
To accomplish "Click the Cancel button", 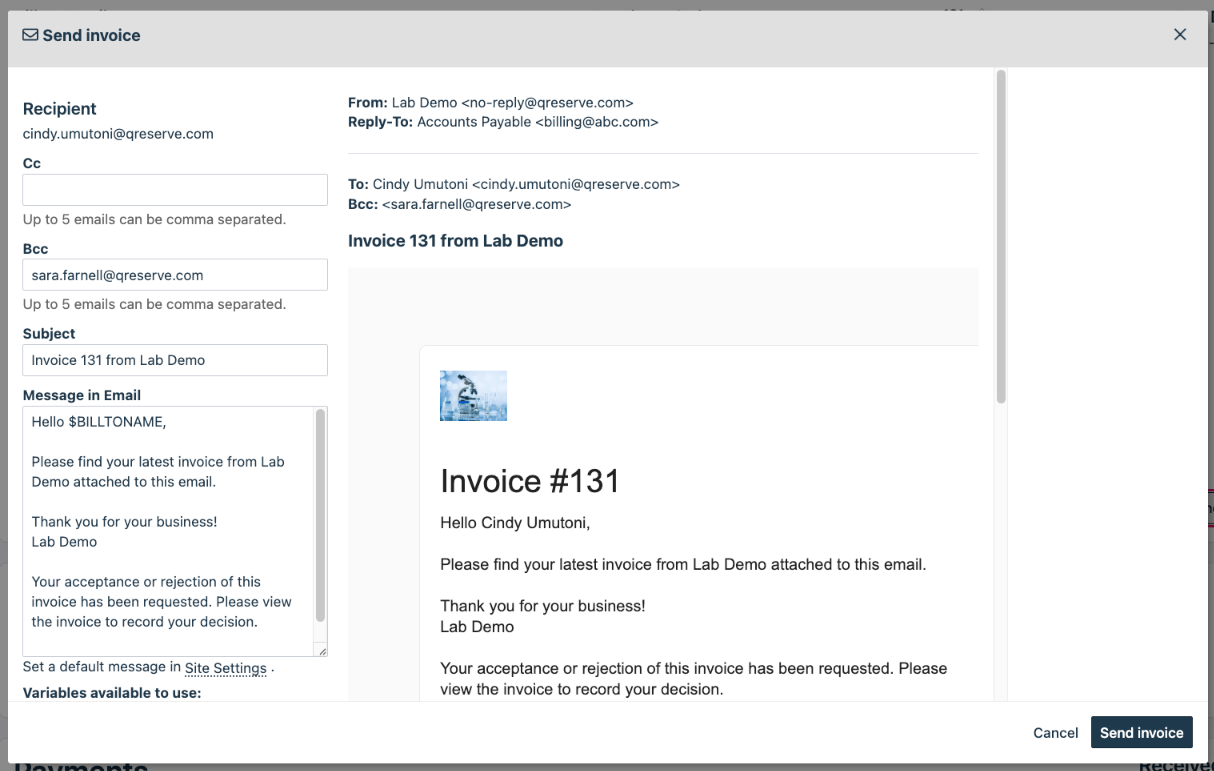I will [x=1055, y=732].
